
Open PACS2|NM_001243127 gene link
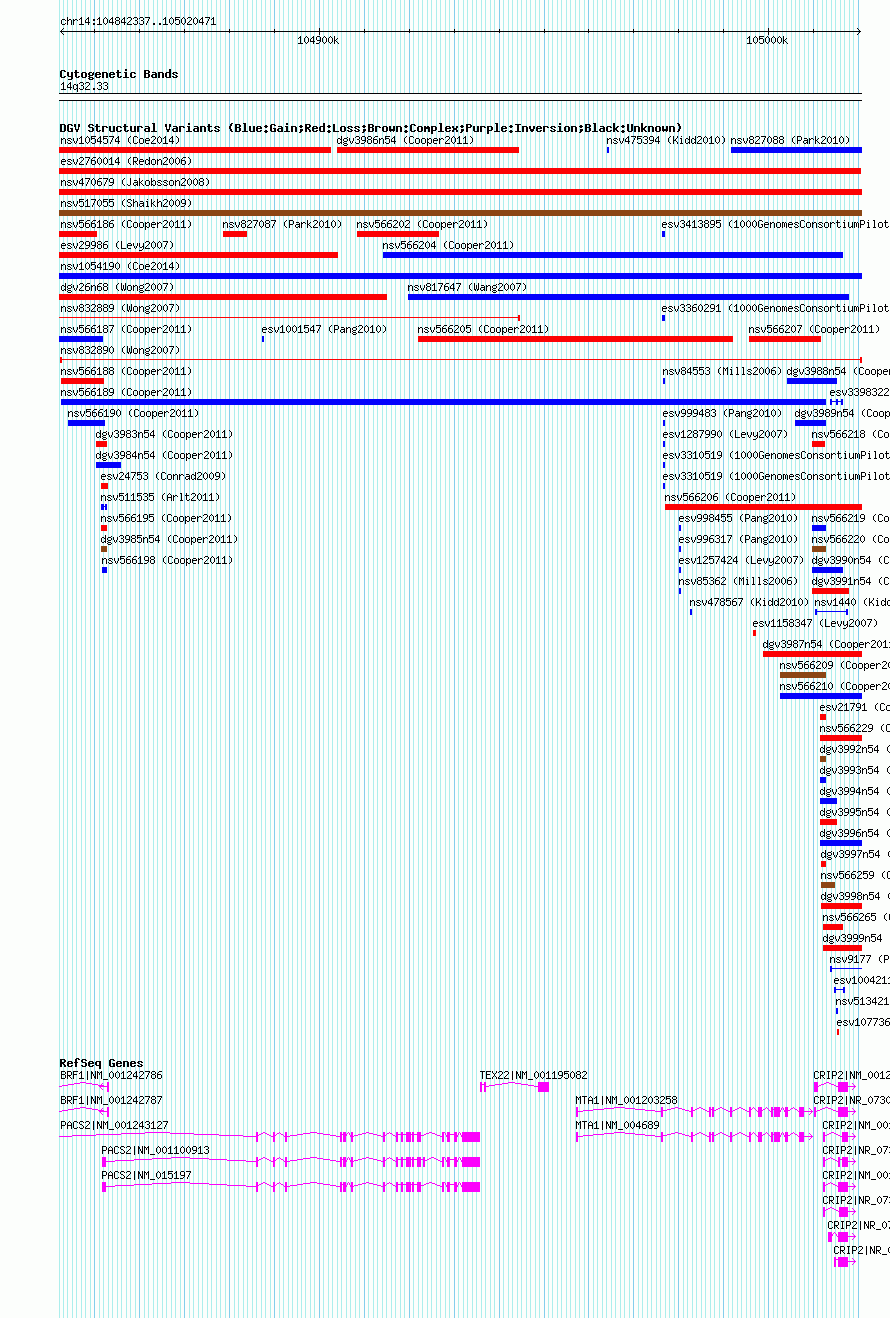(x=114, y=1125)
